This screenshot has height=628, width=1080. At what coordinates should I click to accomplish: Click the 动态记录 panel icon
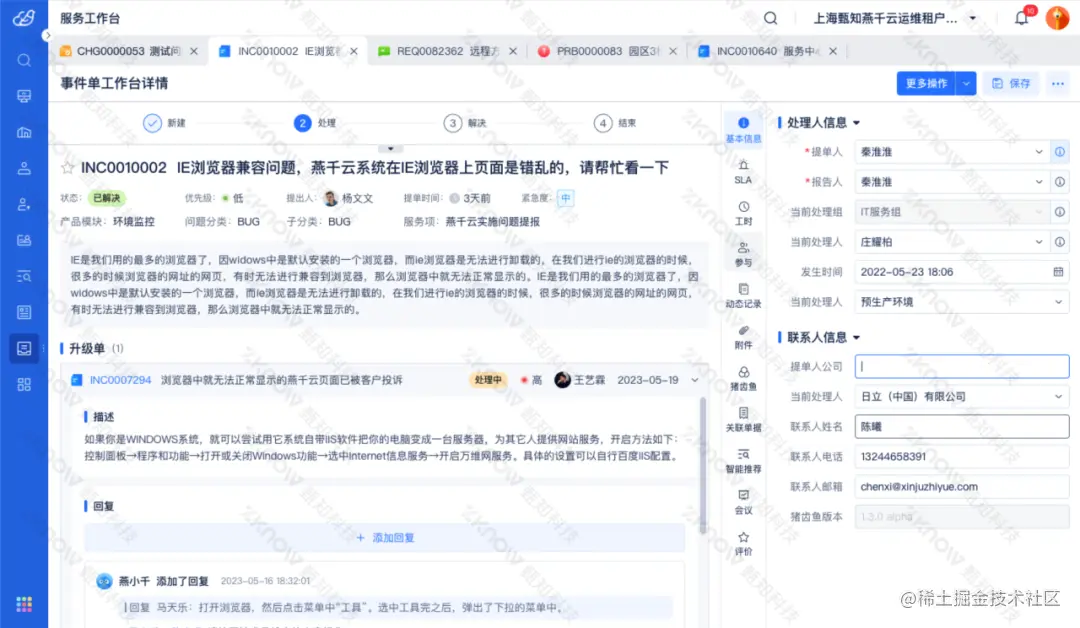click(742, 296)
